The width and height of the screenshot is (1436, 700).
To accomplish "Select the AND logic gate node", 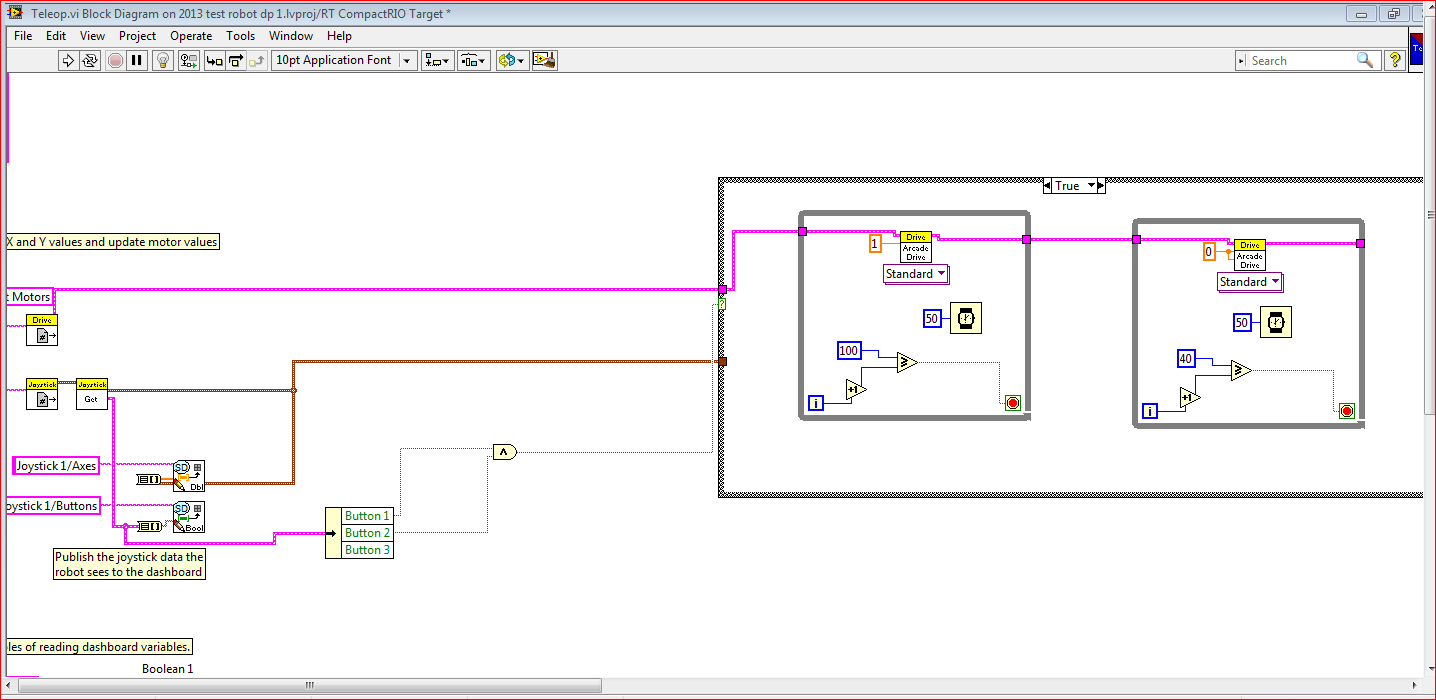I will pyautogui.click(x=504, y=452).
